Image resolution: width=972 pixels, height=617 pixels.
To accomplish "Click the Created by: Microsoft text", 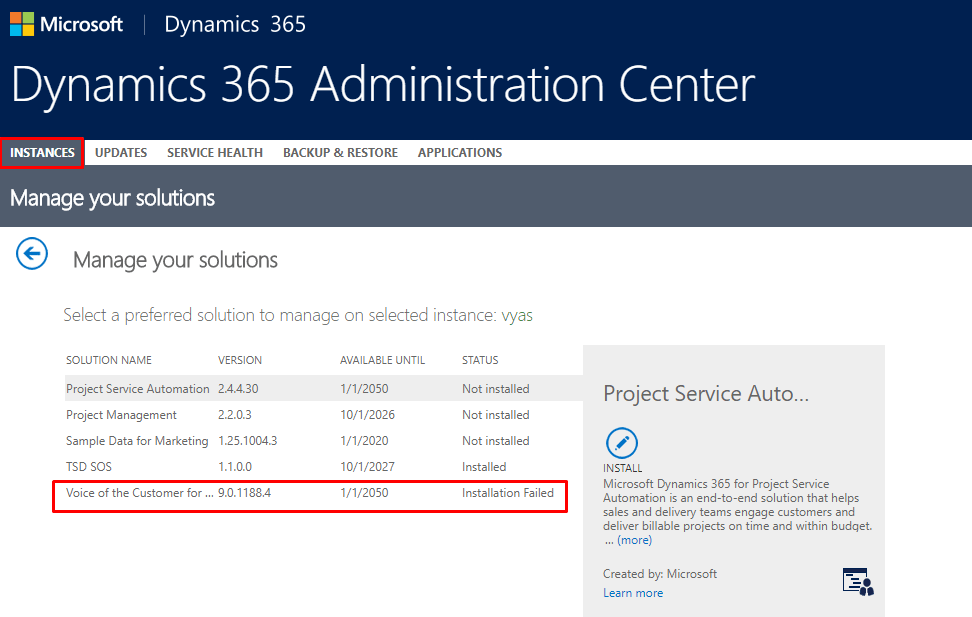I will 660,574.
